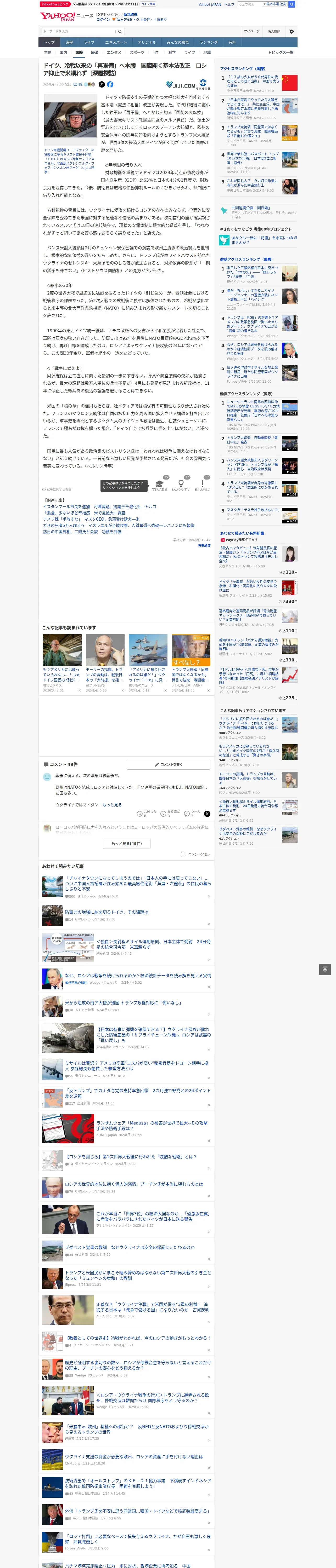Play the バンス米副大統領 Greenland video thumbnail
The height and width of the screenshot is (1568, 336).
(290, 466)
